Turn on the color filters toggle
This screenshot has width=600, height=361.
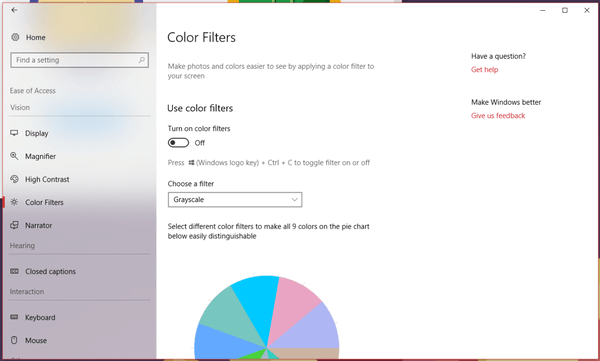(178, 143)
